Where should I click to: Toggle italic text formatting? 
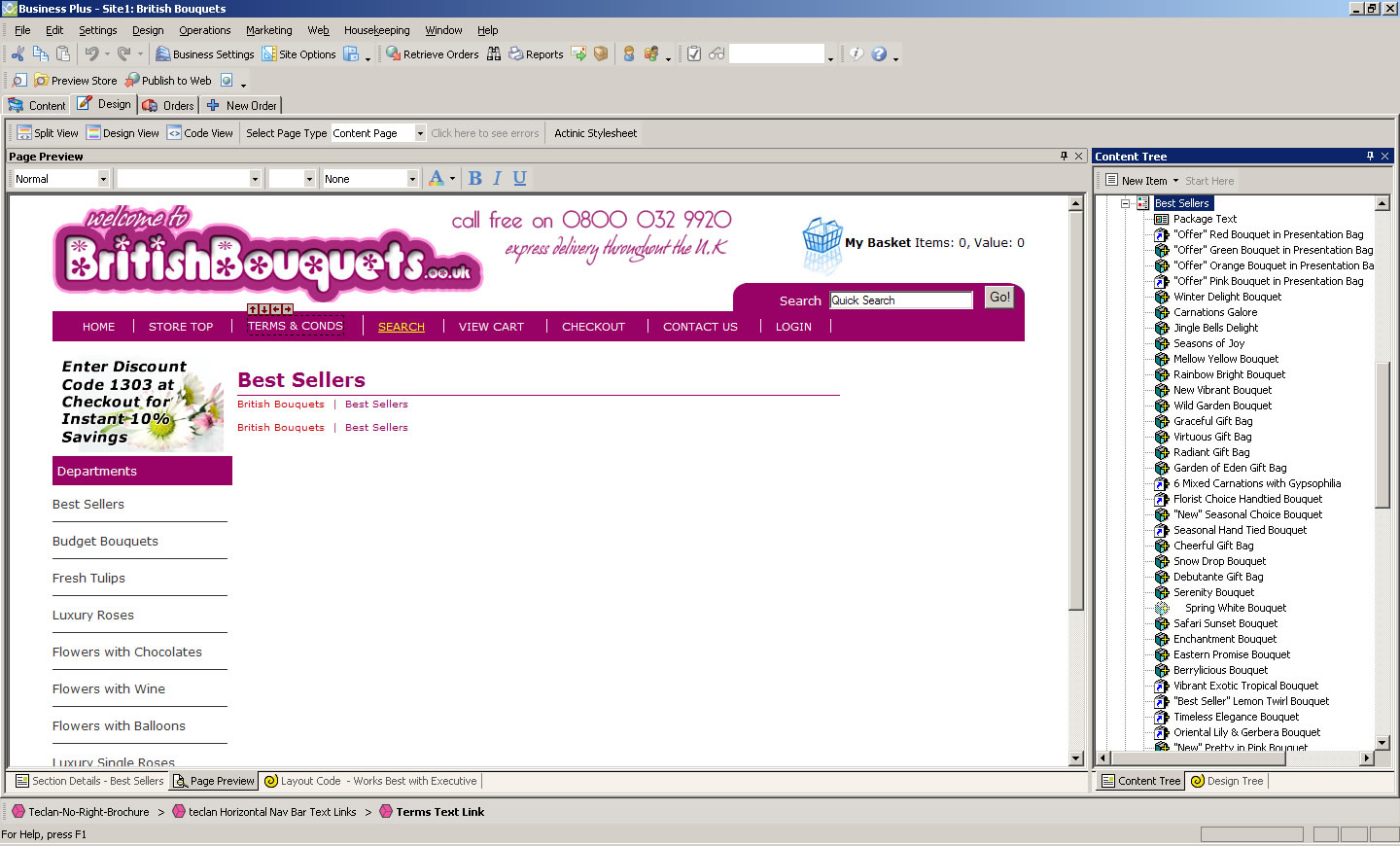pos(497,179)
